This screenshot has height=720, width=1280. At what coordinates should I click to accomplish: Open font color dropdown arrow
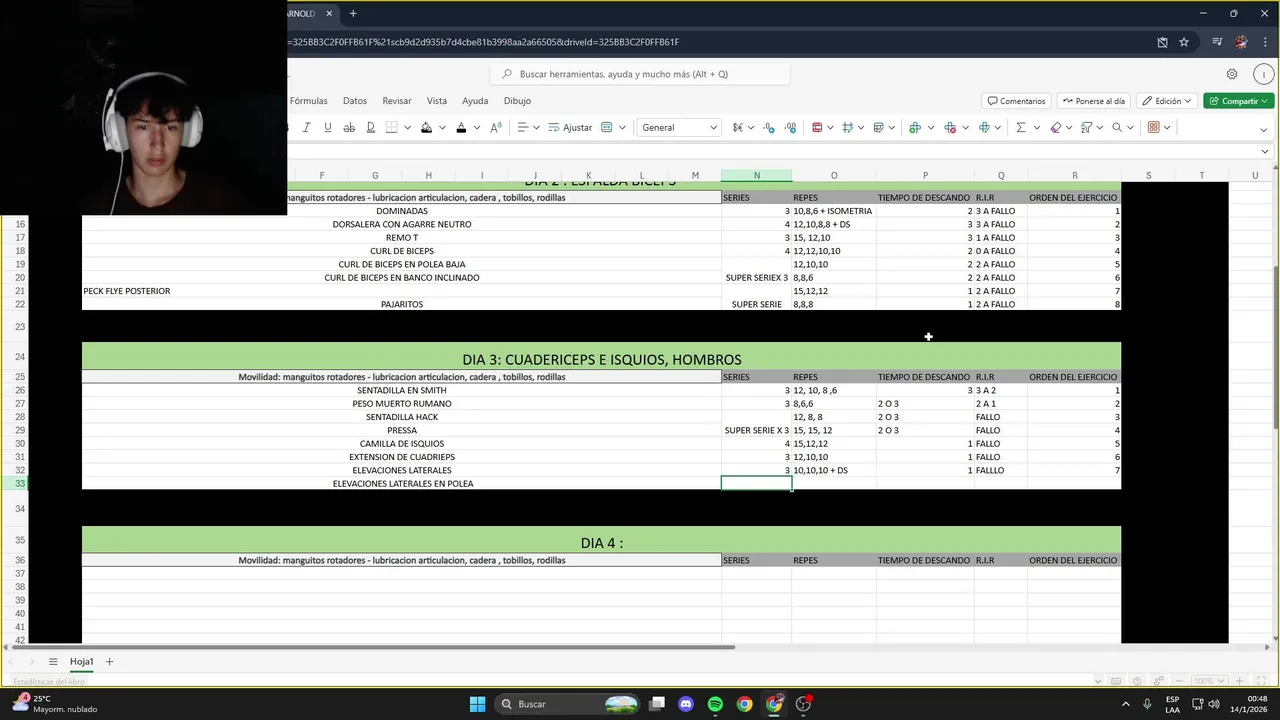click(476, 128)
